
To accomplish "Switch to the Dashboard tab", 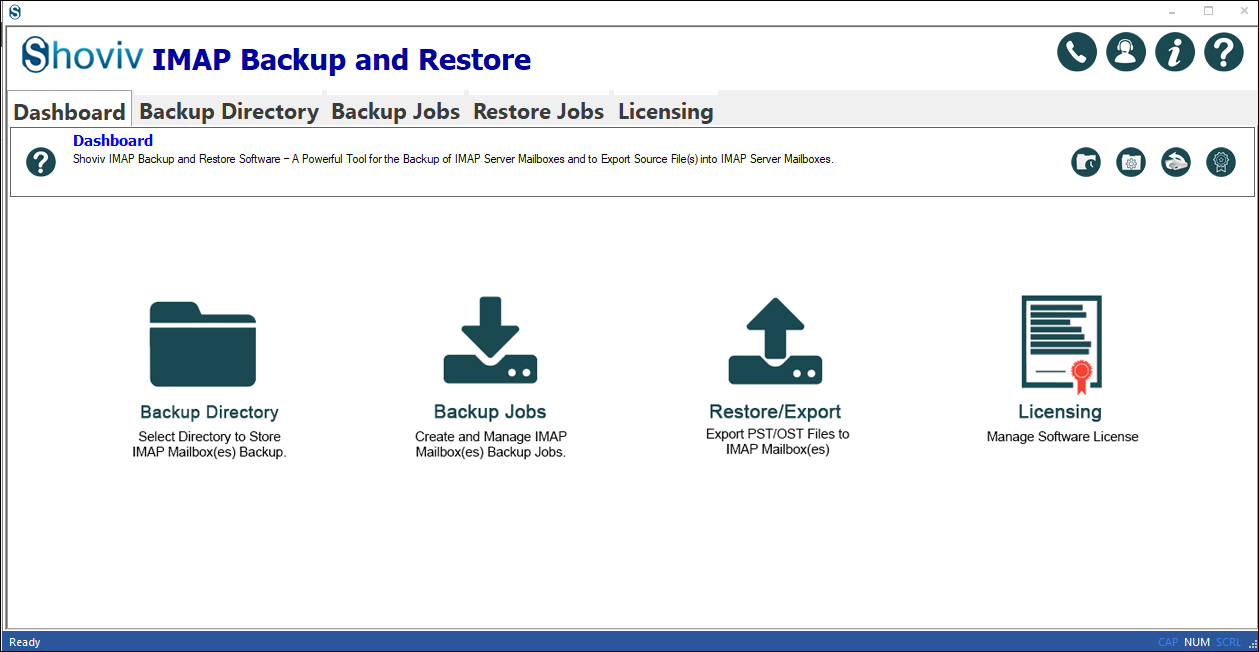I will (x=70, y=112).
